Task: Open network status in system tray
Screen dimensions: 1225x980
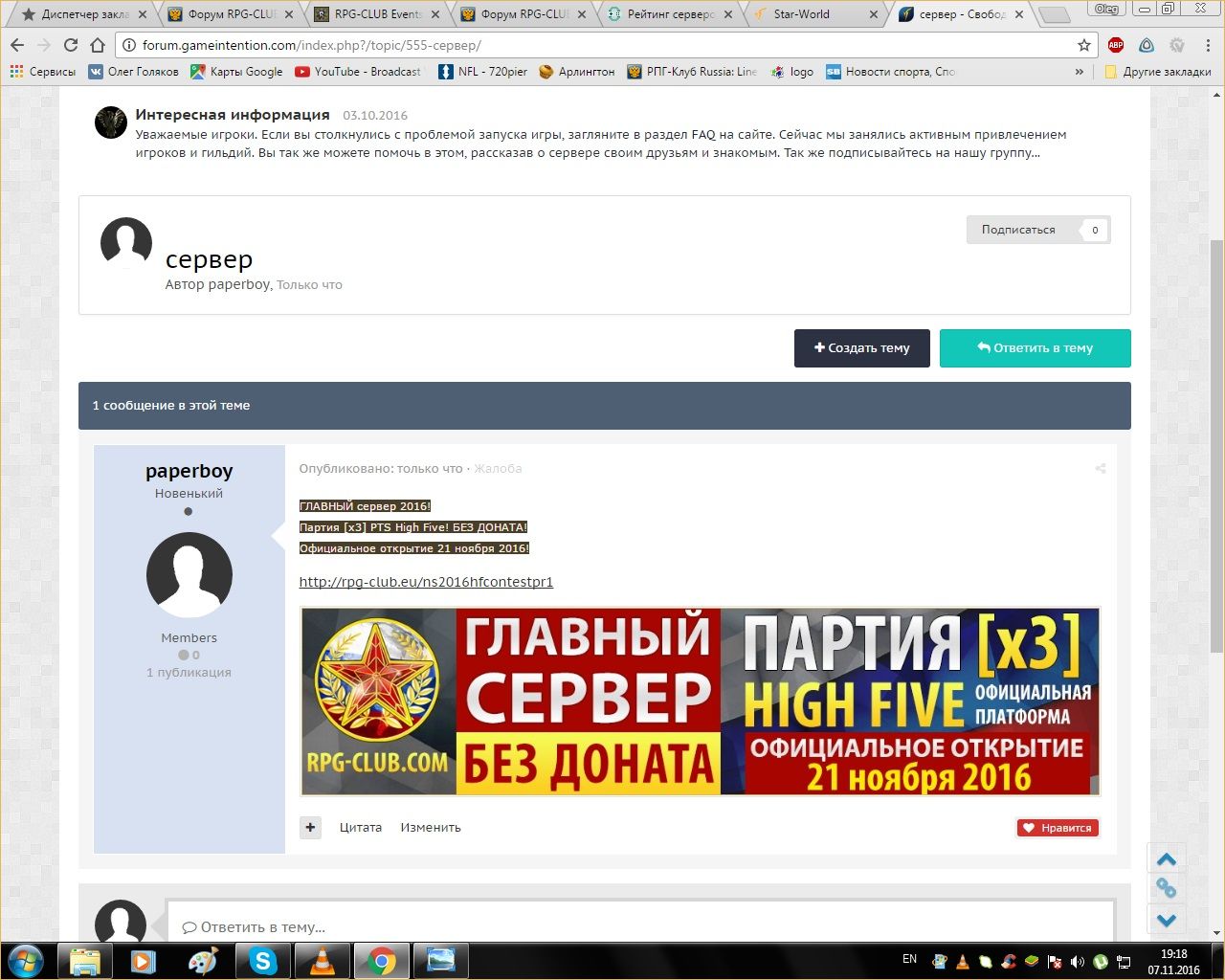Action: pos(1124,962)
